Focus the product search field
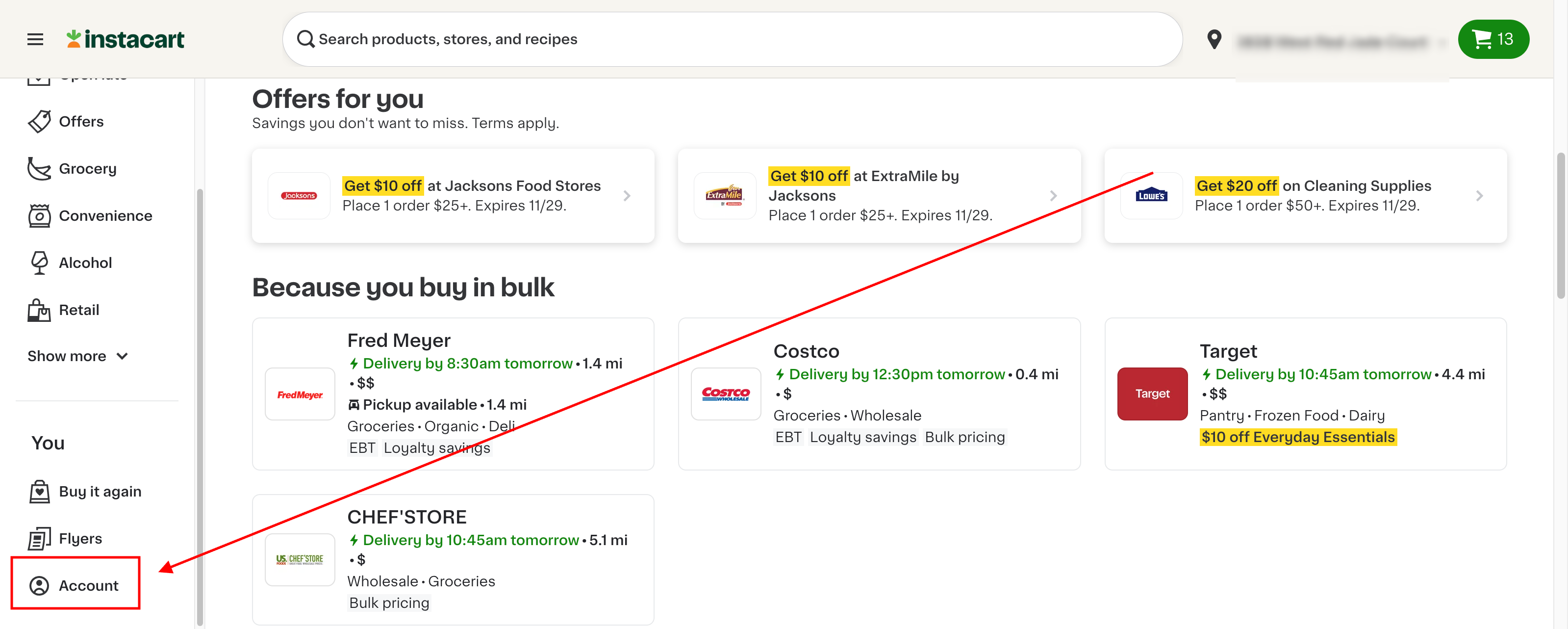Screen dimensions: 1568x629 732,40
